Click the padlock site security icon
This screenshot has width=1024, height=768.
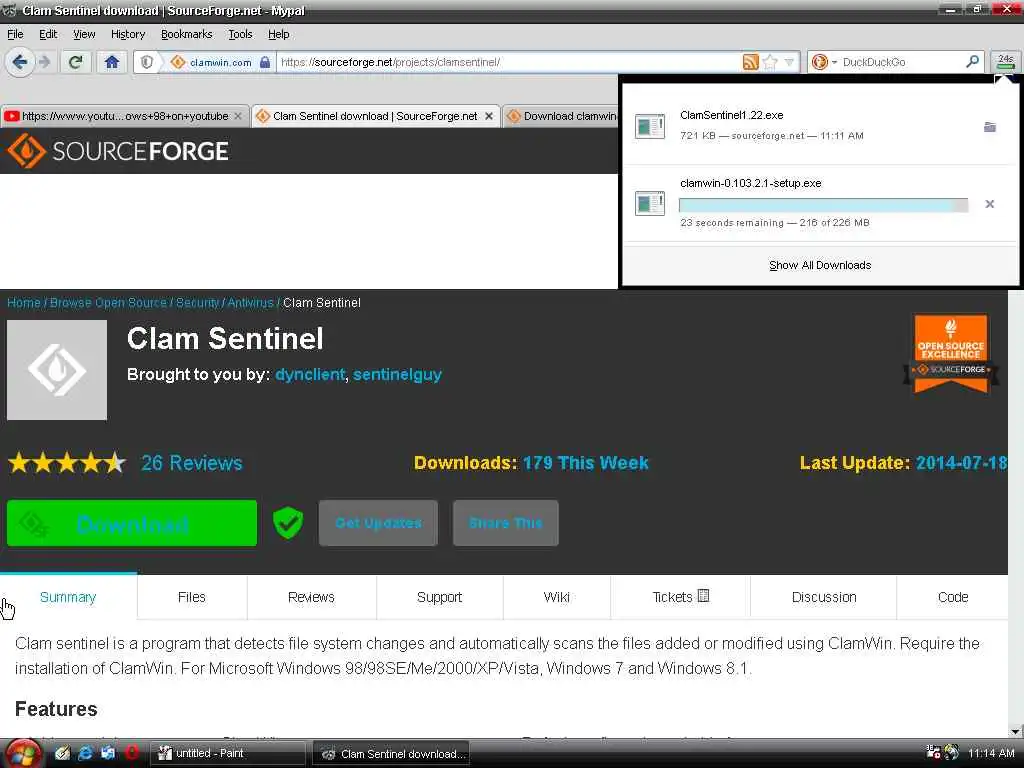click(x=264, y=62)
